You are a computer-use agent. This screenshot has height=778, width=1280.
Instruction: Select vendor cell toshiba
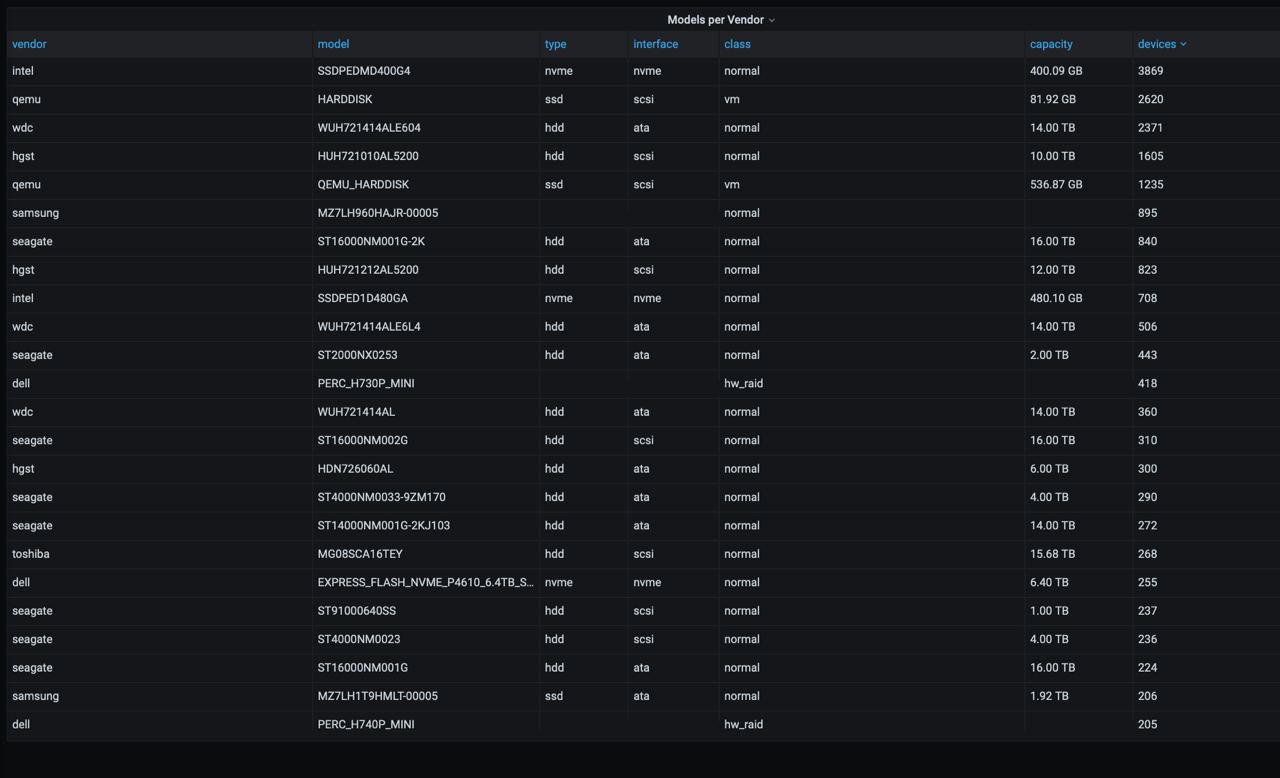(31, 554)
